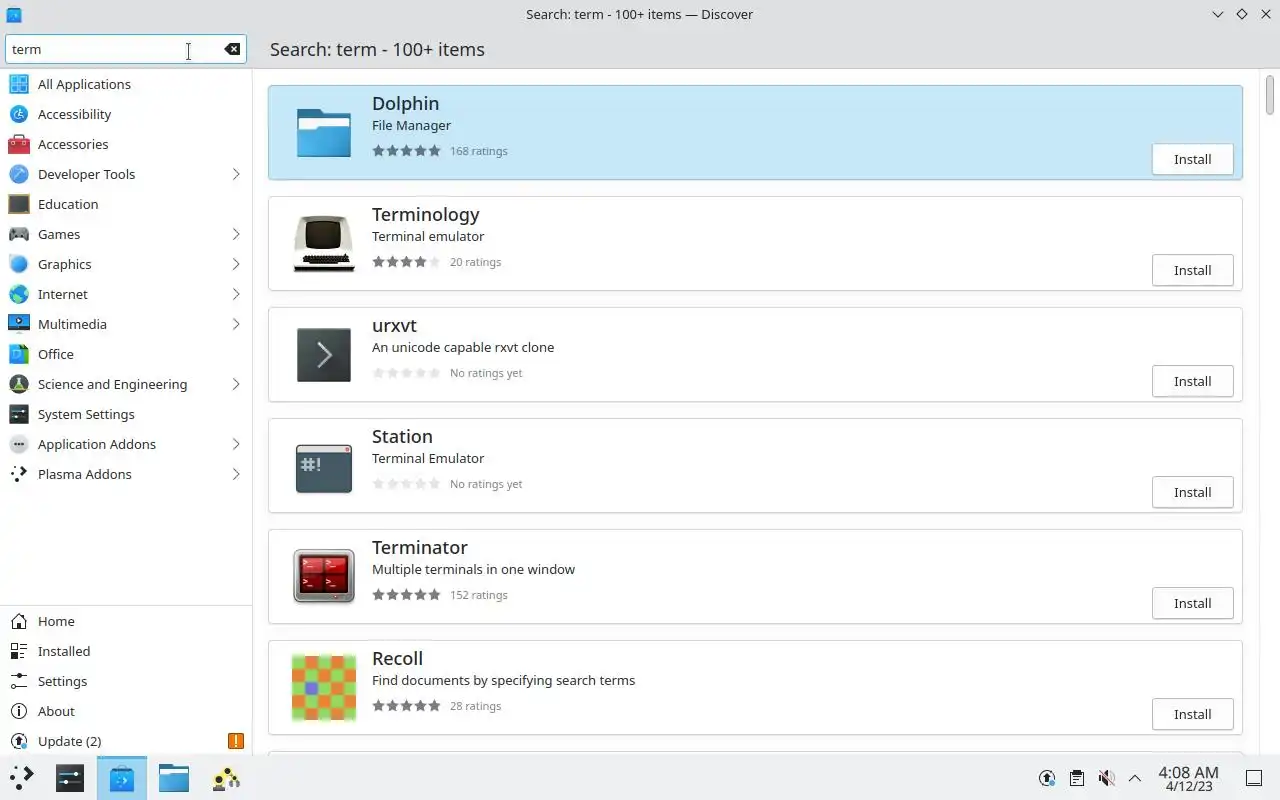This screenshot has width=1280, height=800.
Task: Click the Application Addons icon
Action: tap(18, 444)
